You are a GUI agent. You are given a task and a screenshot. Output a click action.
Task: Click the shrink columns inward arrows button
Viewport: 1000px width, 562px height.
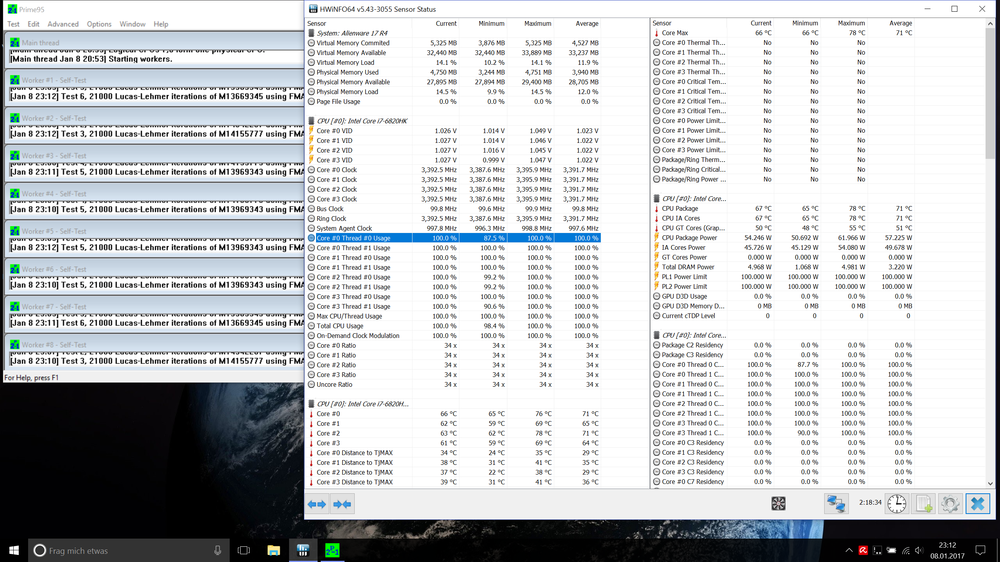(342, 504)
